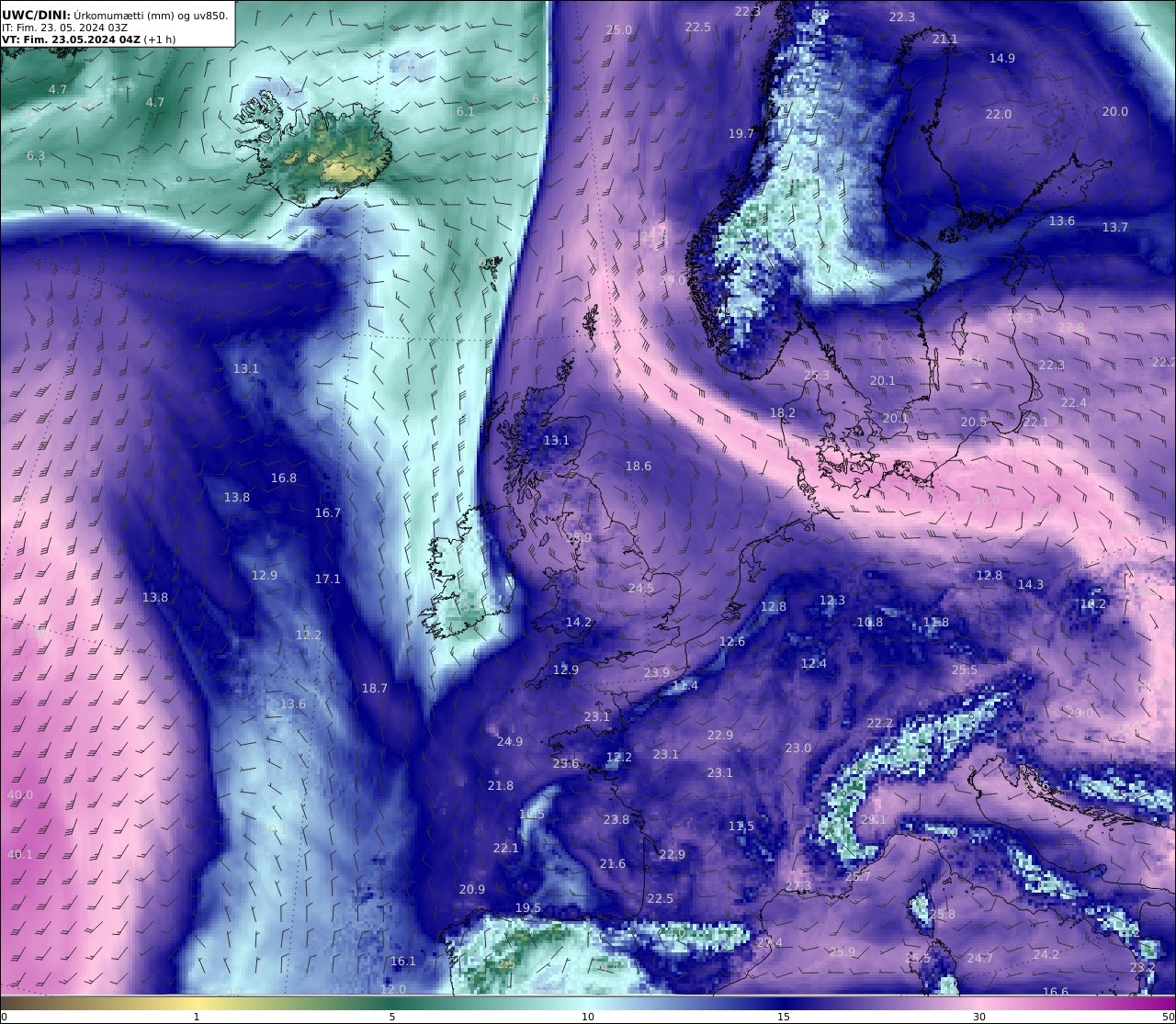Click the '25.8' value on the map

pos(943,915)
